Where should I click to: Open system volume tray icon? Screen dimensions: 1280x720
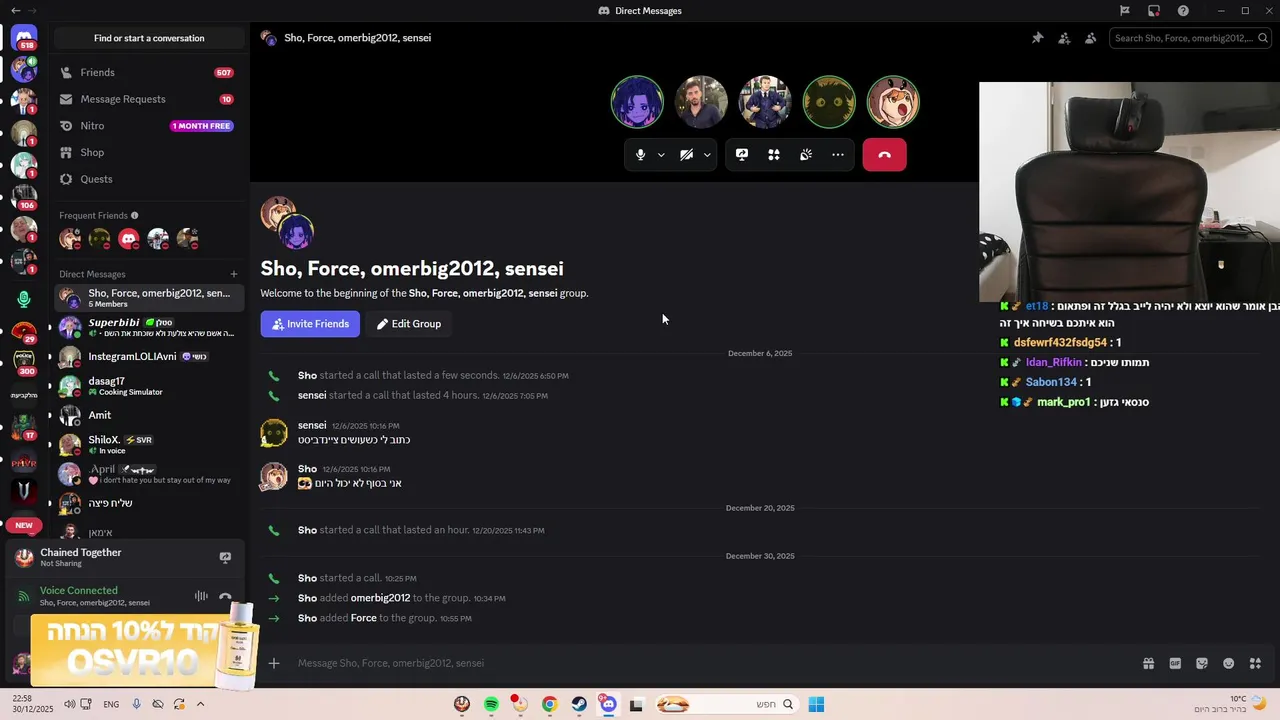[69, 704]
